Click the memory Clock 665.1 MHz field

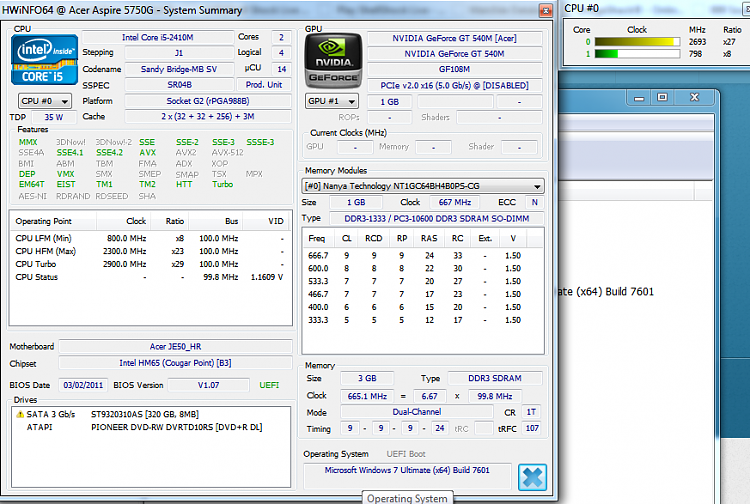point(367,396)
